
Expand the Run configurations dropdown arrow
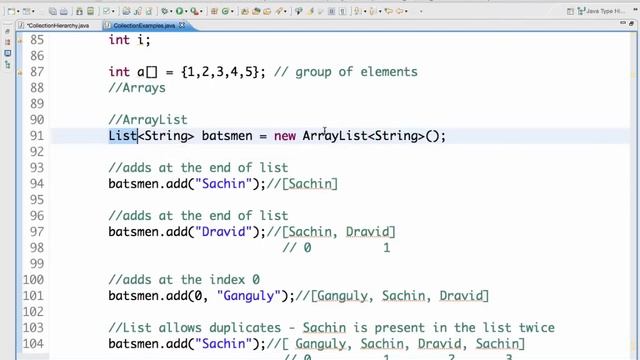pos(186,11)
